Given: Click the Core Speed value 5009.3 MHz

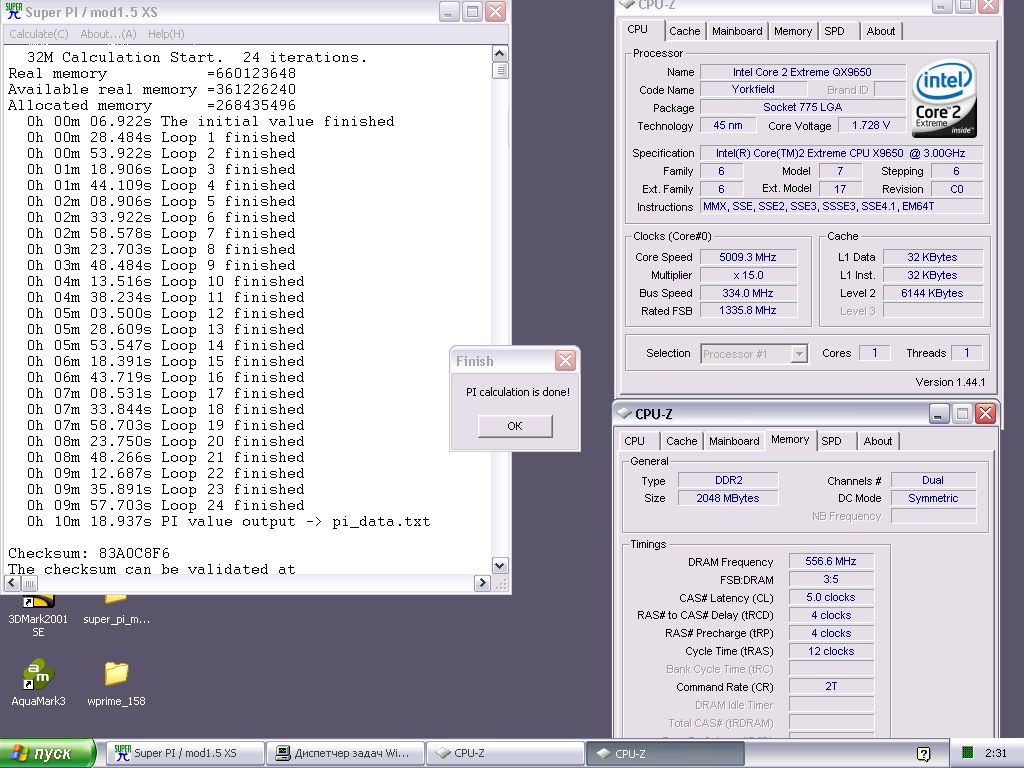Looking at the screenshot, I should coord(748,257).
